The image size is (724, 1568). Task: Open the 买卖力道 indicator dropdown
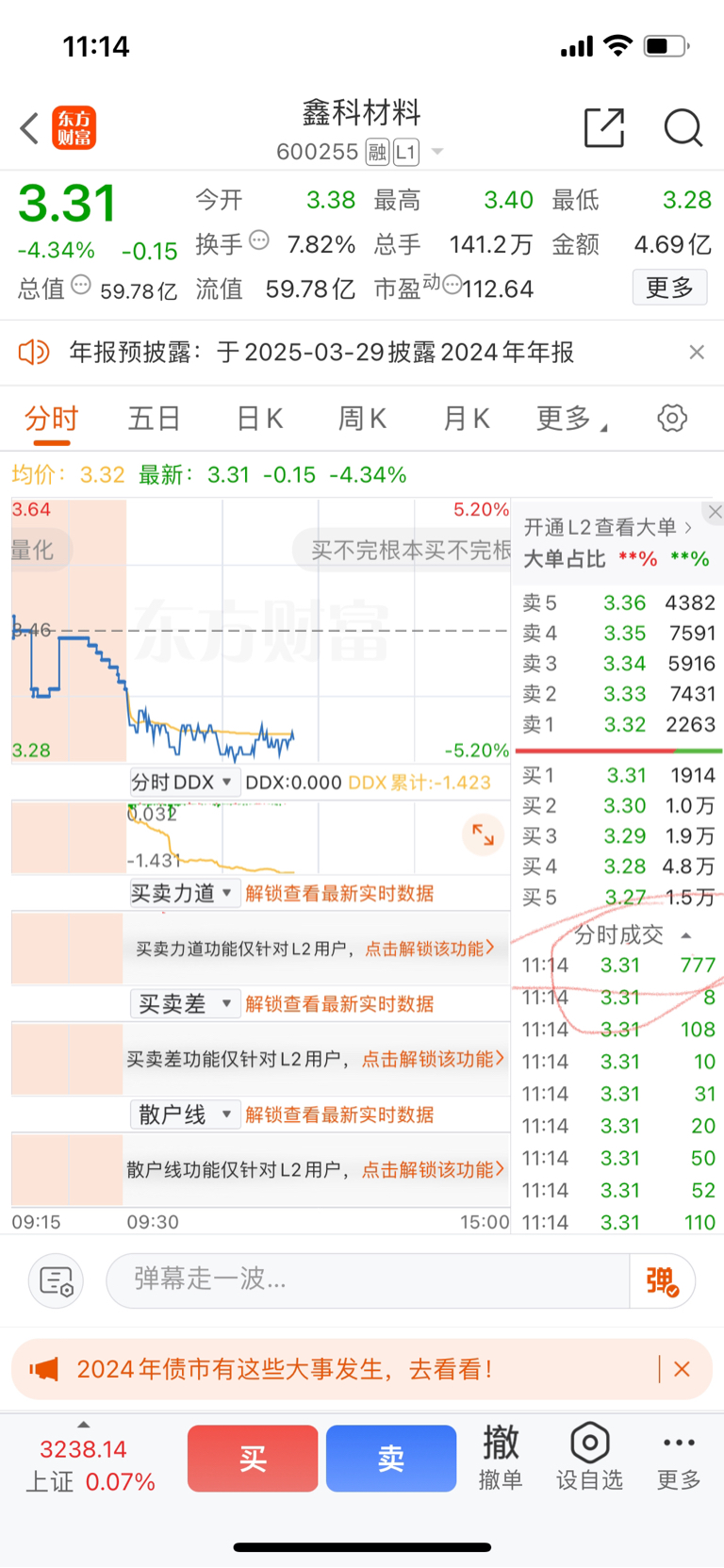(182, 893)
